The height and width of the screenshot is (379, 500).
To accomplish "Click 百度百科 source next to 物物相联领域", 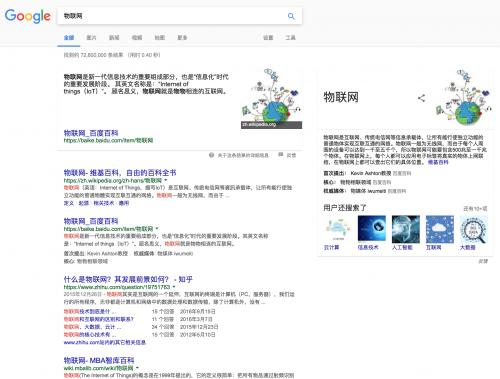I will 382,182.
